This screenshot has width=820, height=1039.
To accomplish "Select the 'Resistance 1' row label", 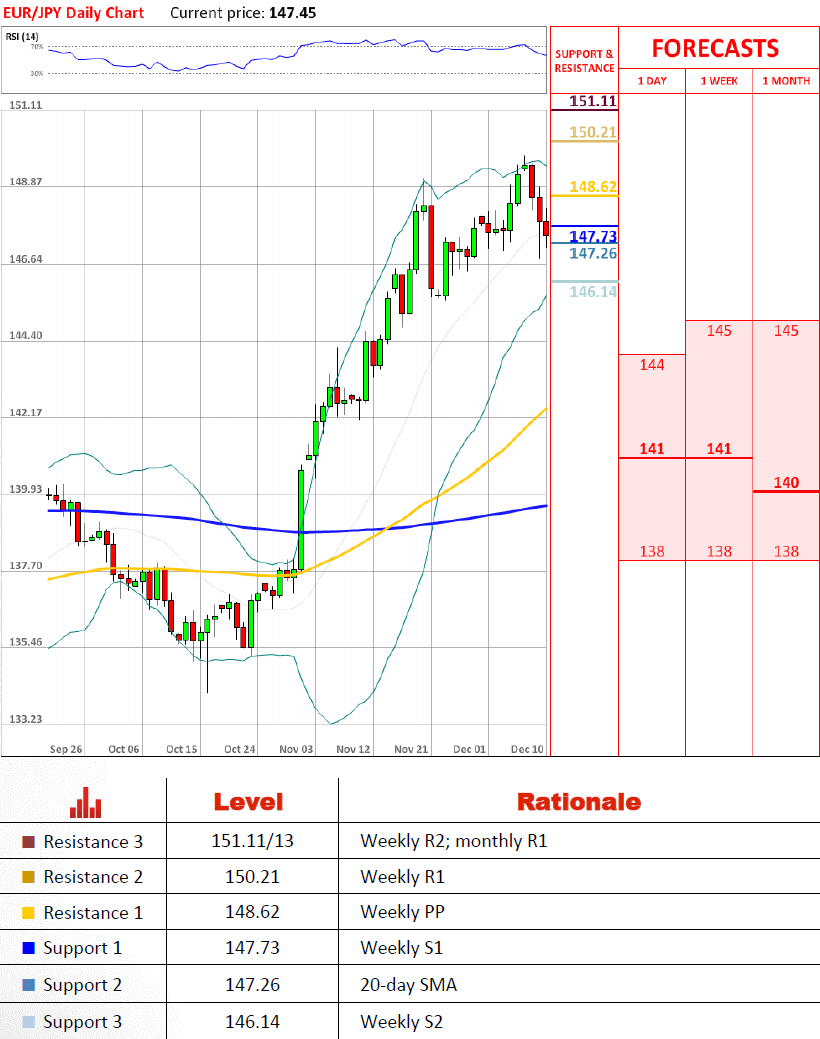I will 93,912.
